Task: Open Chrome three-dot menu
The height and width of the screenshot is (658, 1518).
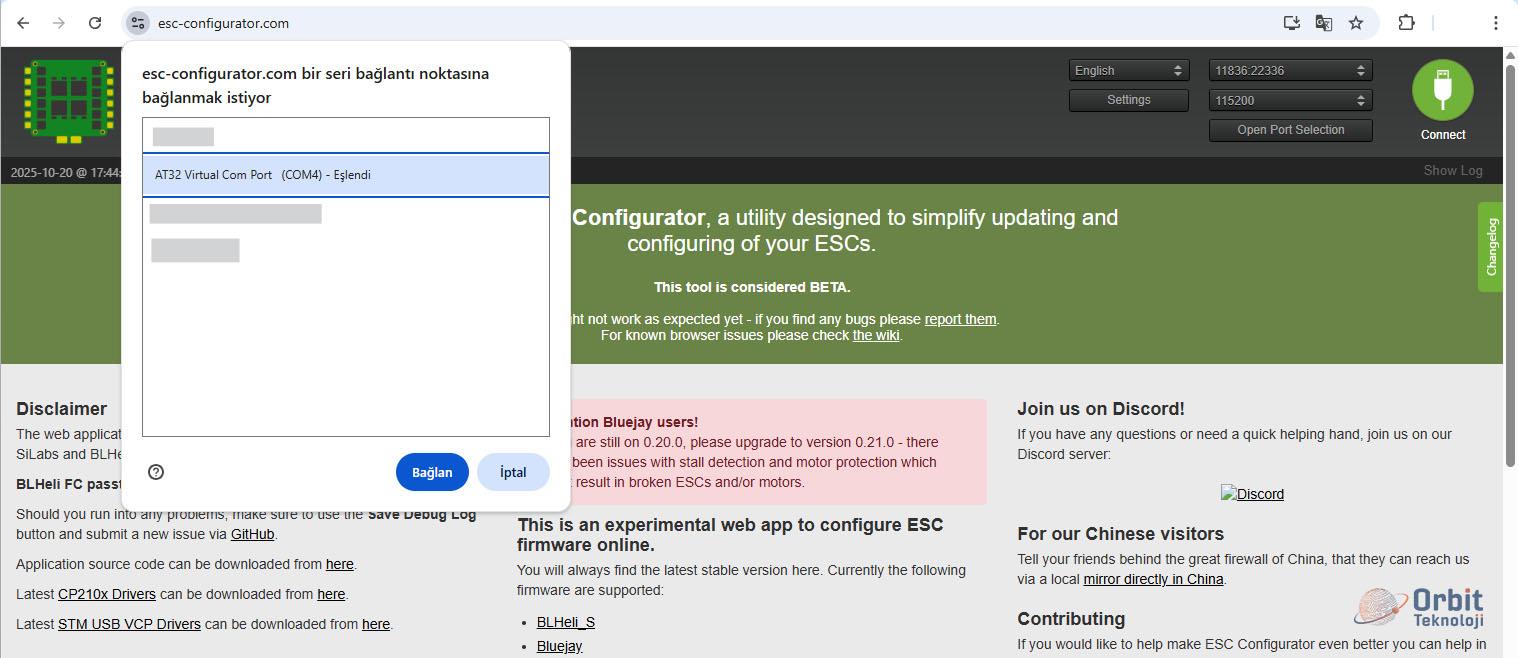Action: 1496,23
